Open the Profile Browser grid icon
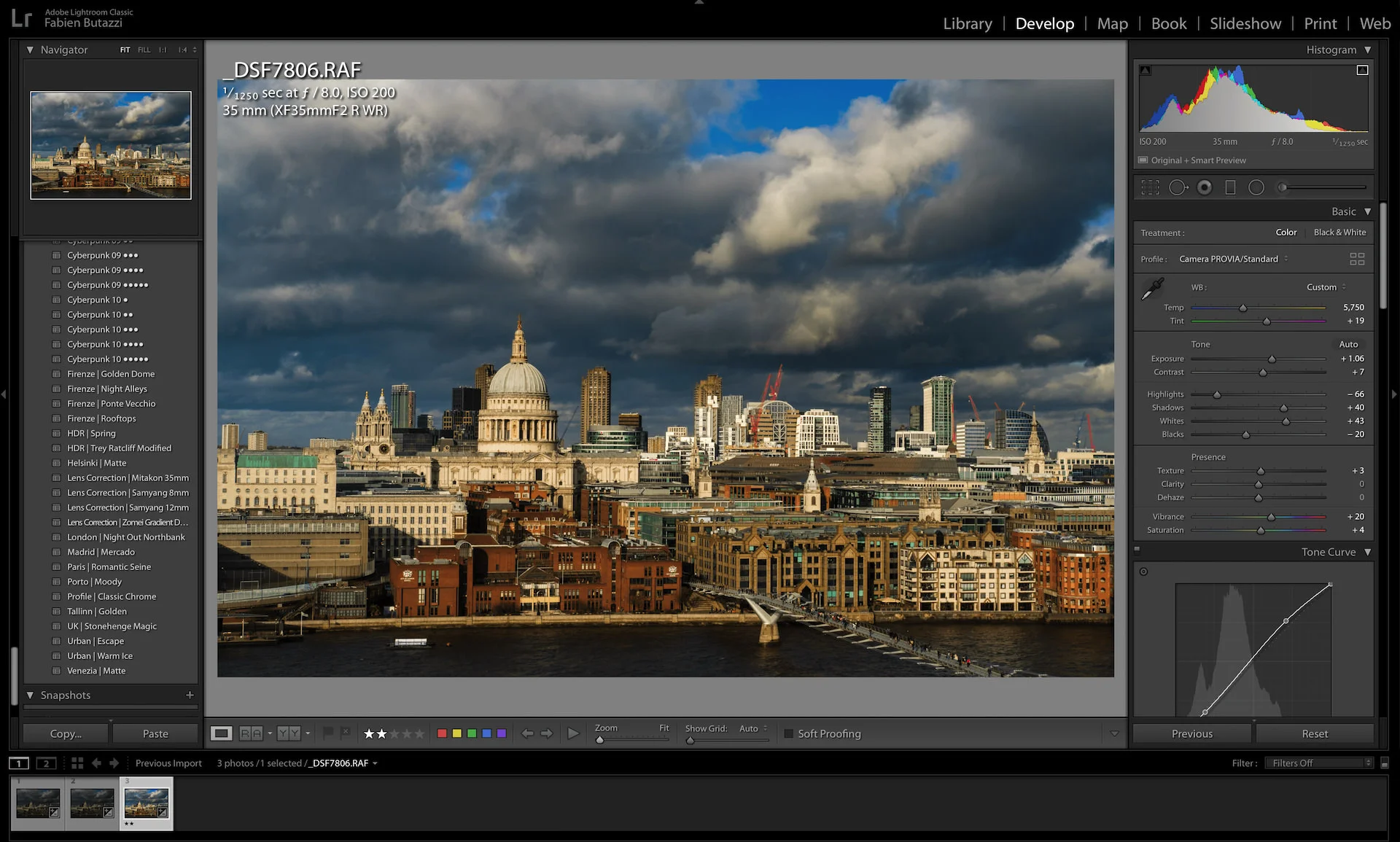This screenshot has width=1400, height=842. pos(1357,259)
